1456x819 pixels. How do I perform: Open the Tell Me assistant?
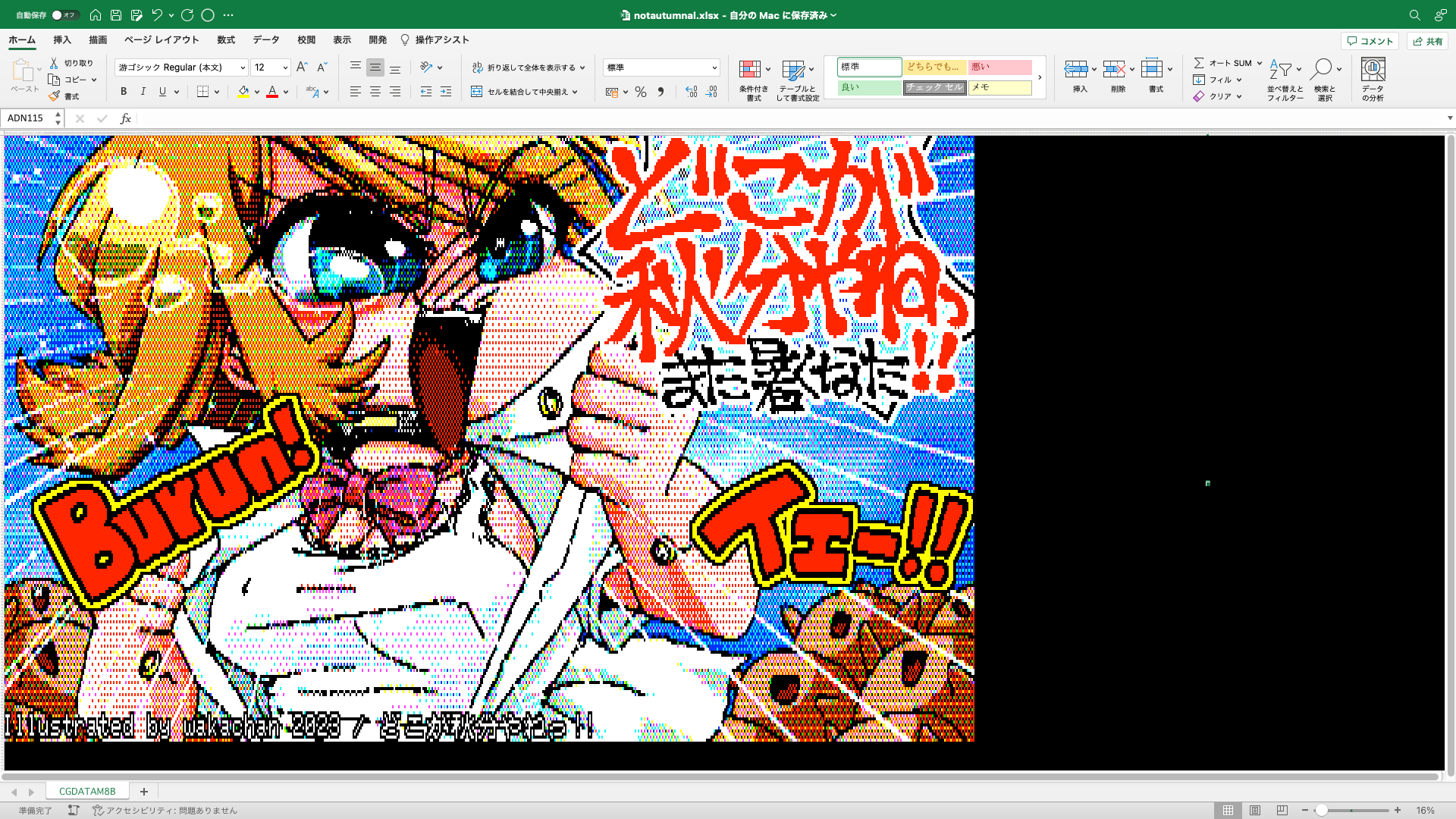coord(435,40)
